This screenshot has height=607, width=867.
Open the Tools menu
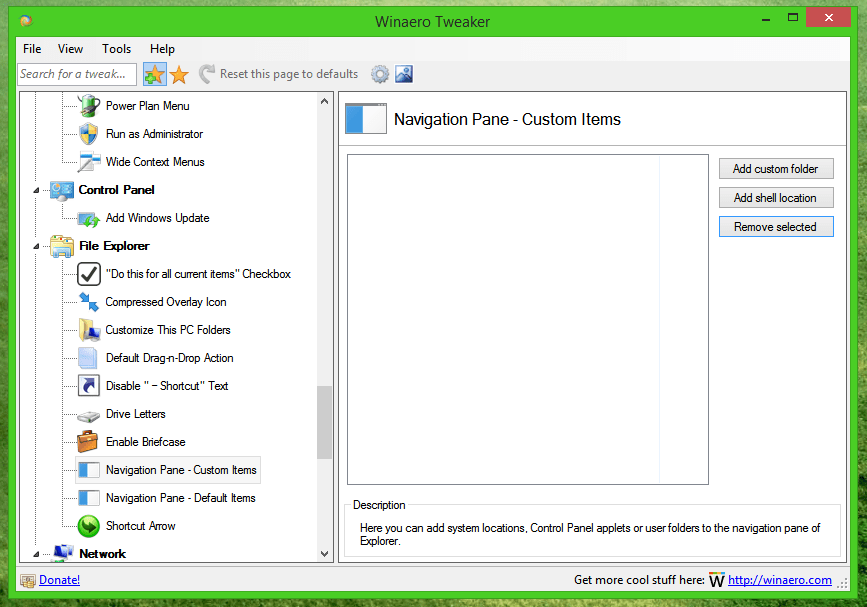(116, 48)
